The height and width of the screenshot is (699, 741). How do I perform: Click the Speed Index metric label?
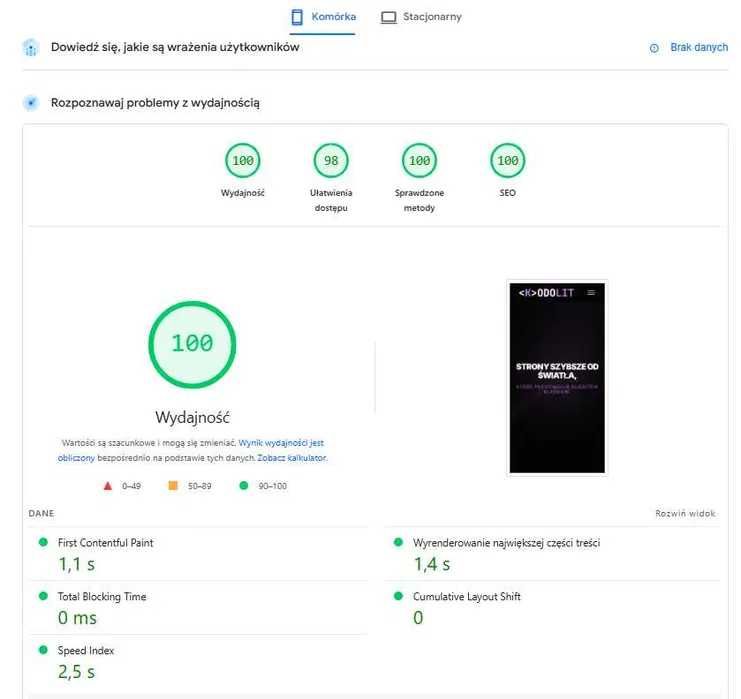pyautogui.click(x=86, y=650)
